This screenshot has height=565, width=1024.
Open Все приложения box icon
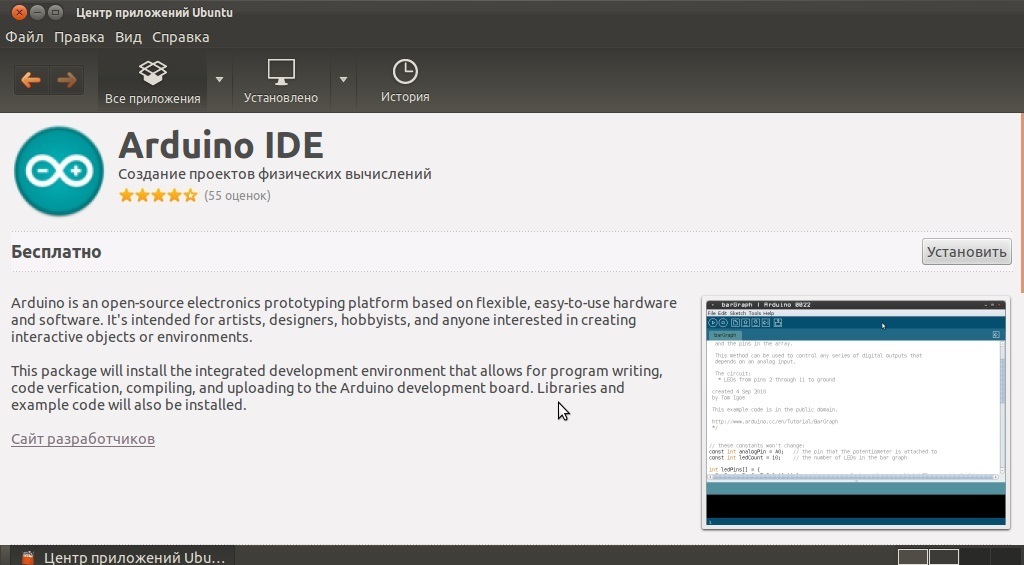click(x=152, y=74)
